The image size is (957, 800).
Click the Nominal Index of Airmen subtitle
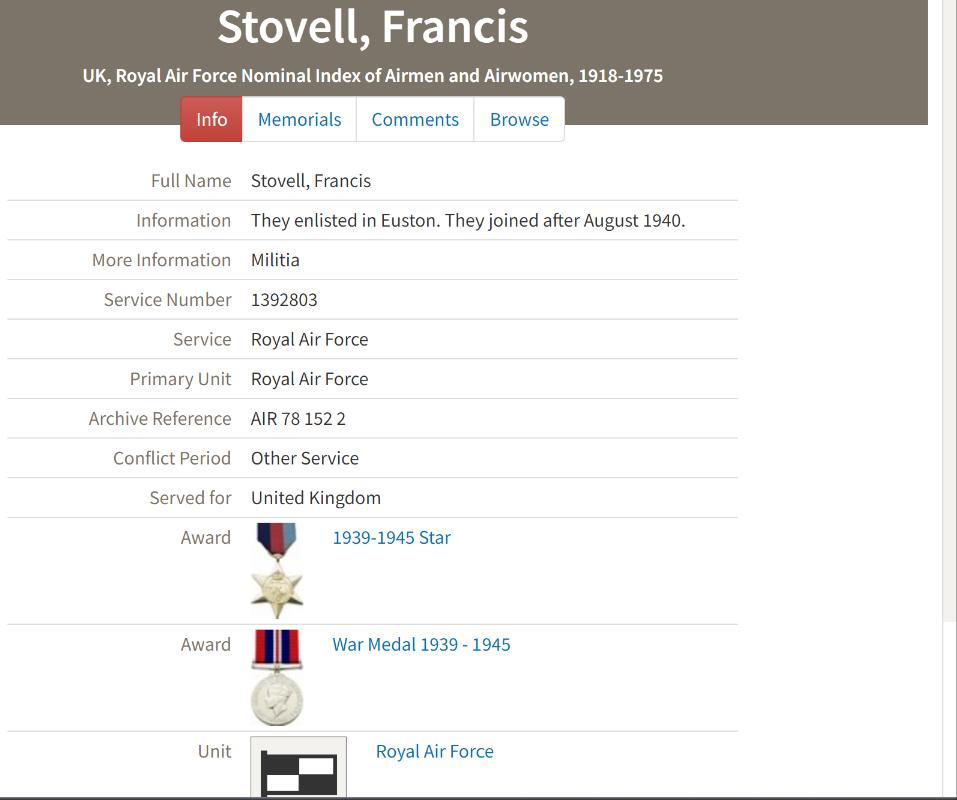(x=372, y=75)
